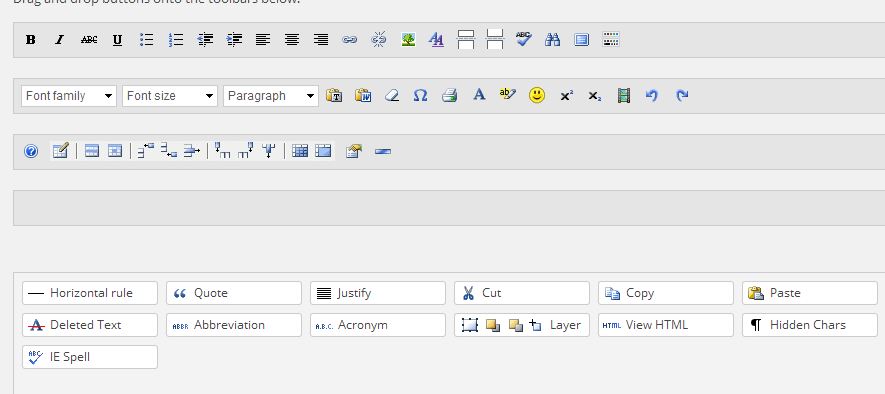Click the text color A icon
This screenshot has height=394, width=885.
pyautogui.click(x=479, y=95)
